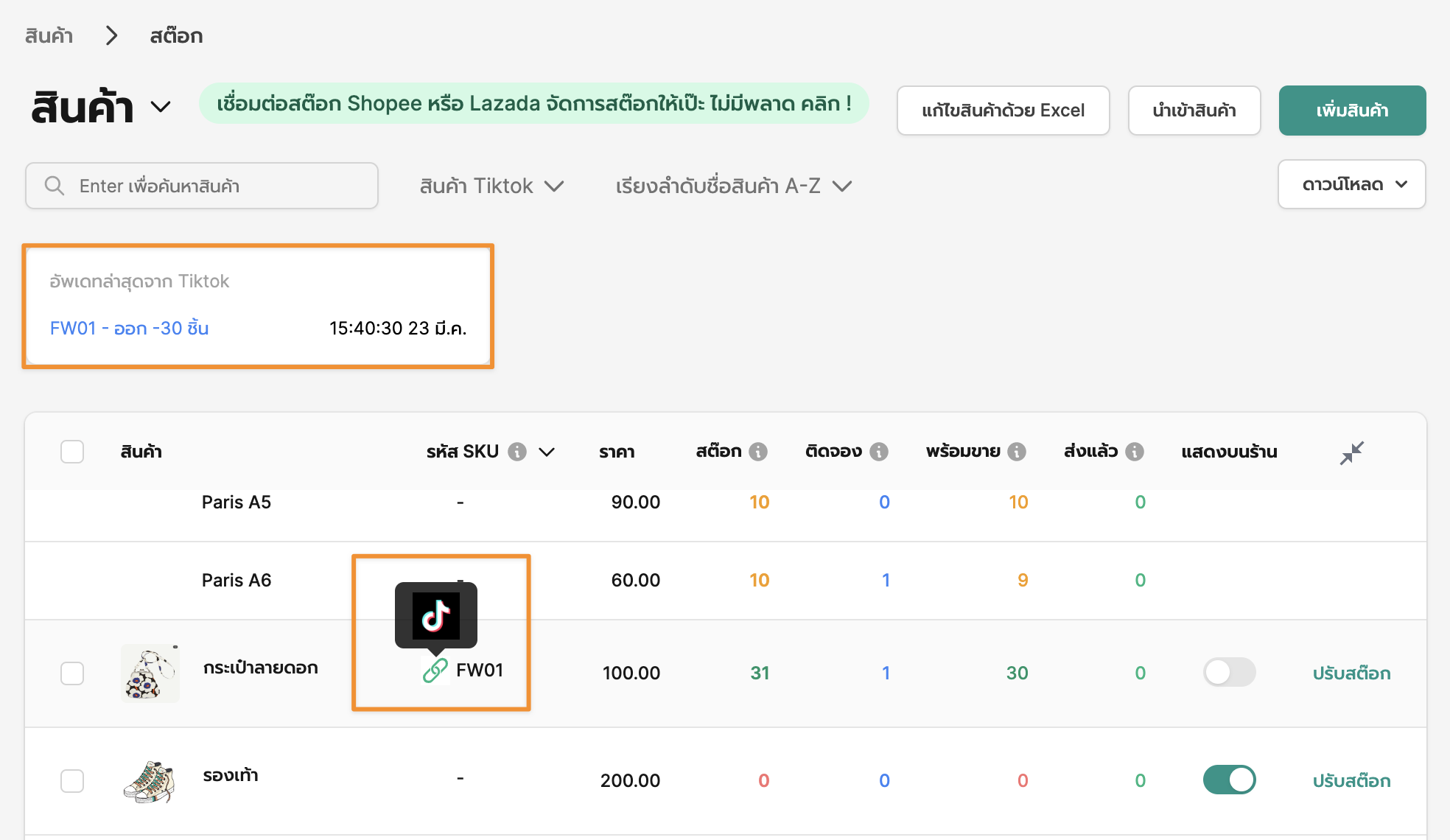The image size is (1450, 840).
Task: Click price 200.00 in รองเท้า row
Action: click(630, 780)
